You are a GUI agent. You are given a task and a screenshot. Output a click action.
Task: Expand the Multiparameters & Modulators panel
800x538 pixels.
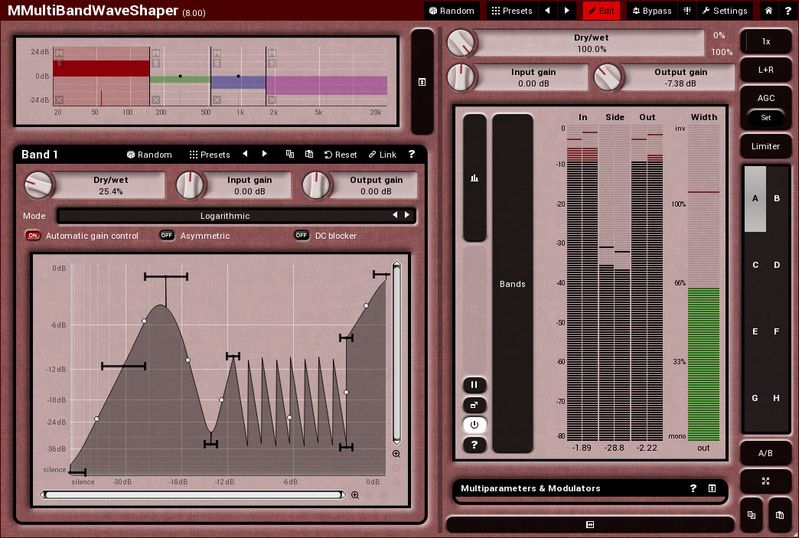pyautogui.click(x=712, y=488)
